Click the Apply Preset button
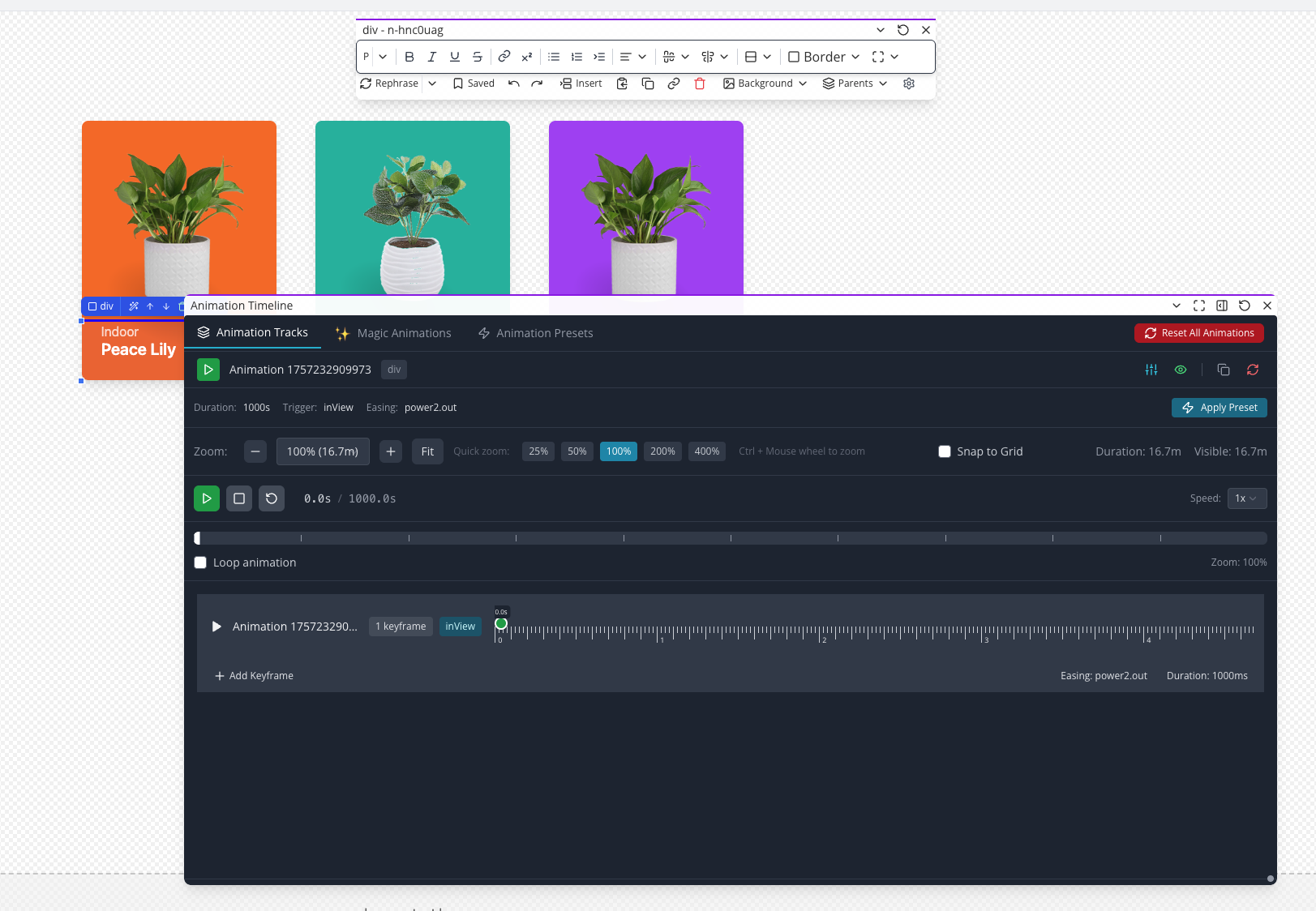 (x=1219, y=408)
